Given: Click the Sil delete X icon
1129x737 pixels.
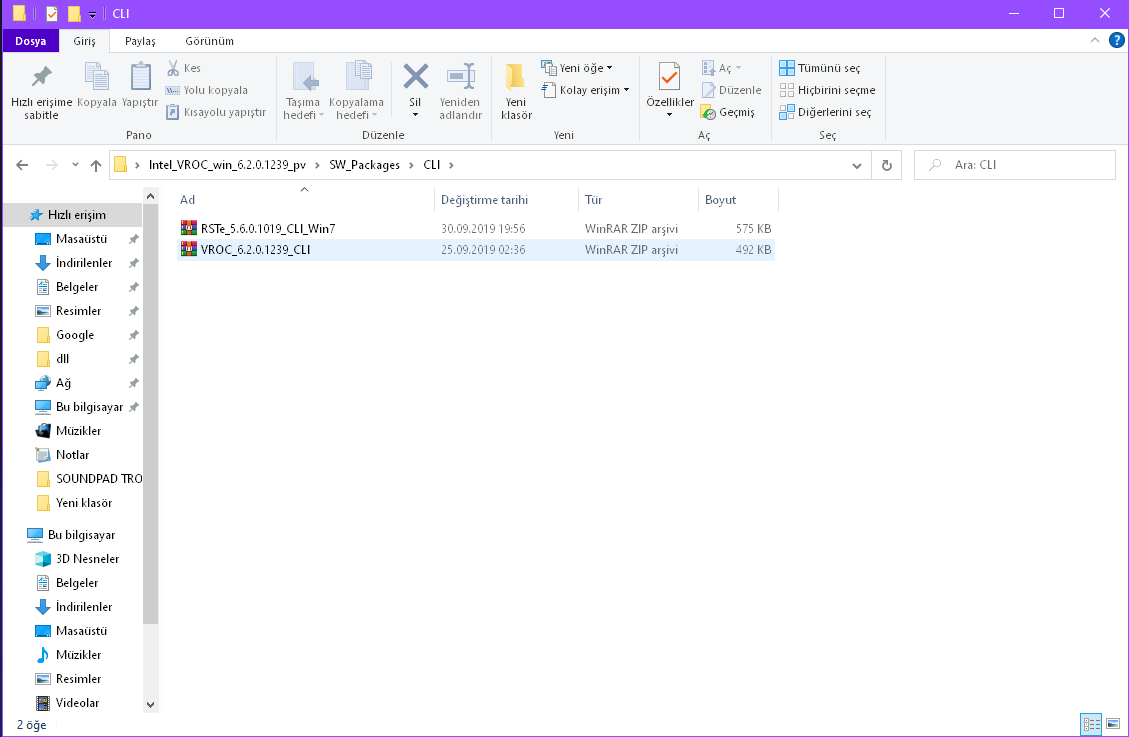Looking at the screenshot, I should [415, 76].
